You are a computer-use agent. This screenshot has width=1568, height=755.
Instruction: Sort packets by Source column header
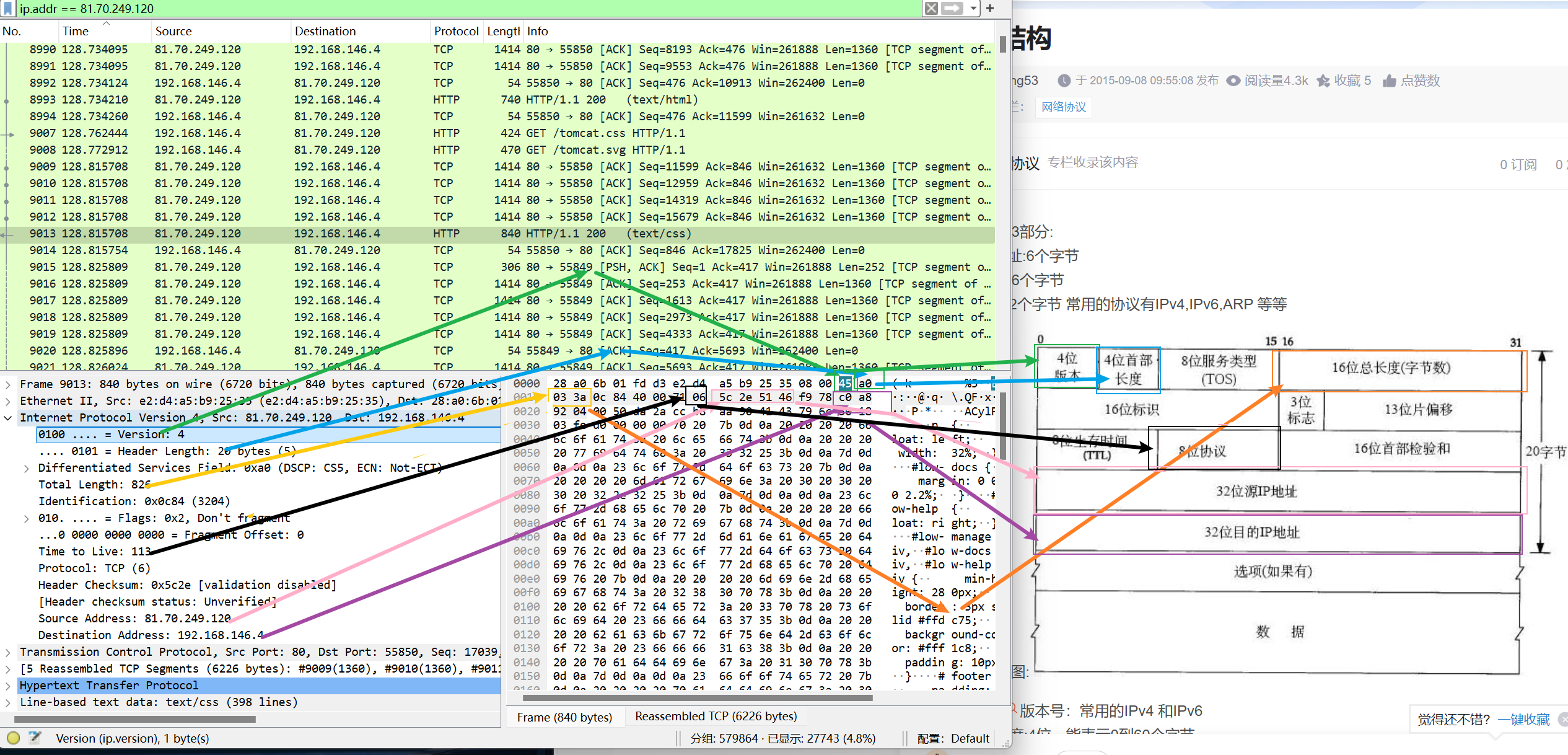221,31
